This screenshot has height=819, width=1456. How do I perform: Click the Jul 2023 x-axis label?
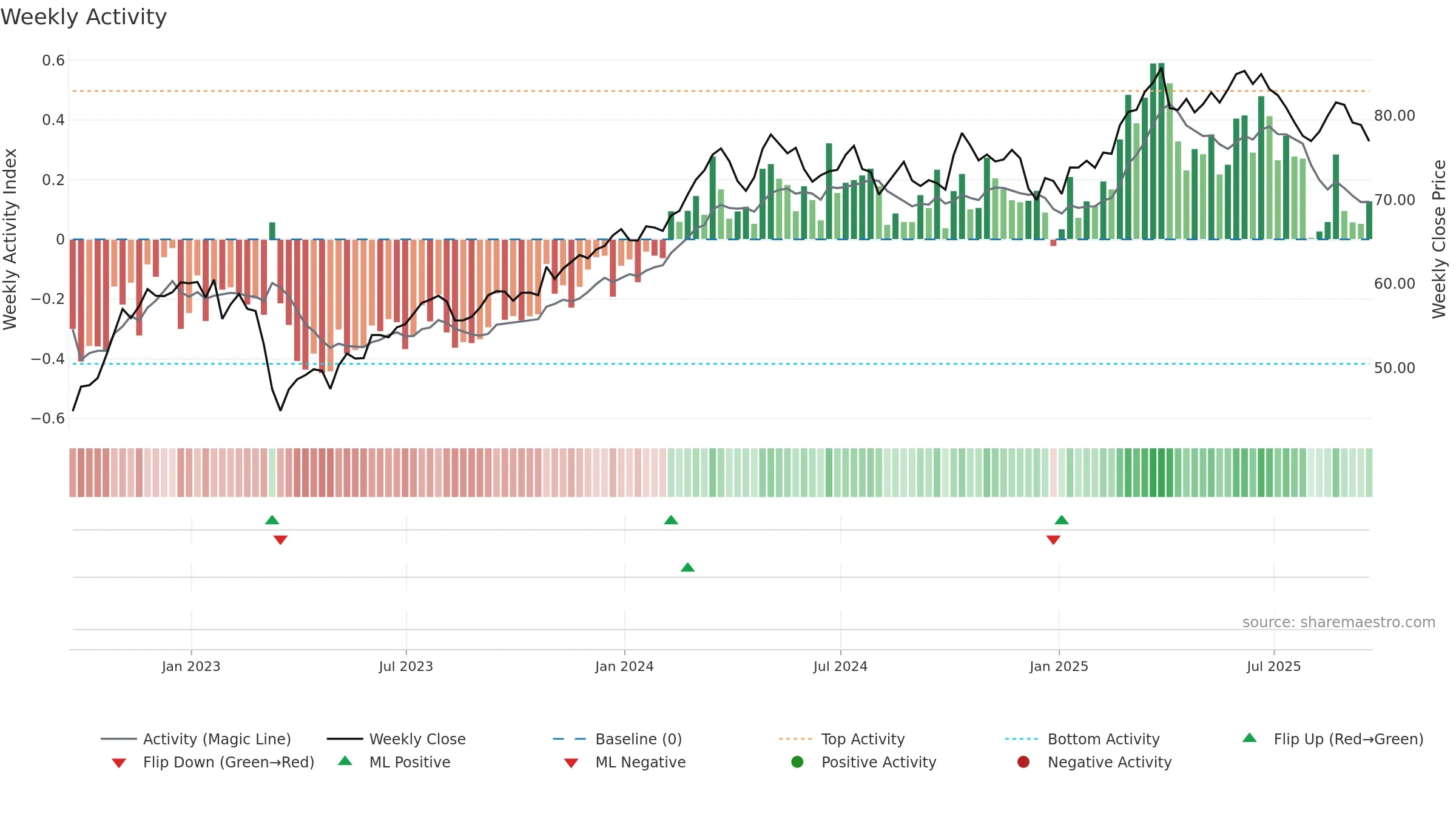pyautogui.click(x=406, y=666)
